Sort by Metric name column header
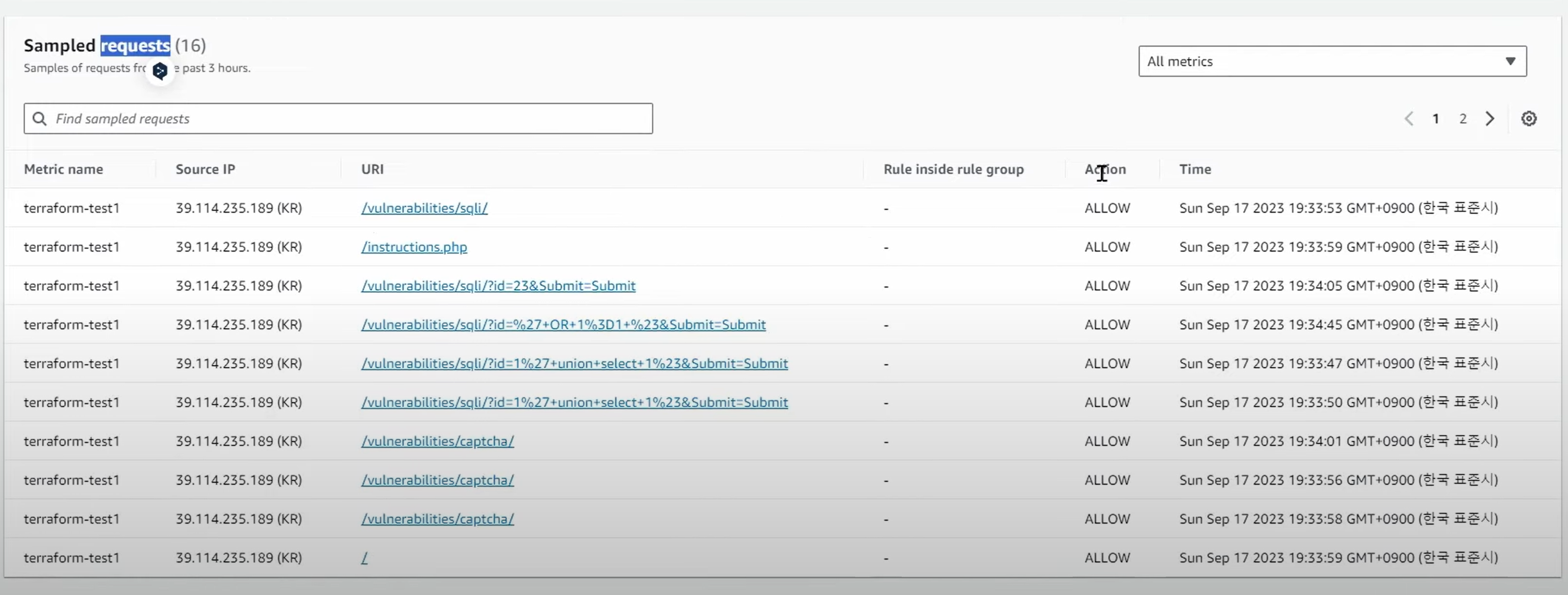This screenshot has width=1568, height=595. click(x=63, y=170)
